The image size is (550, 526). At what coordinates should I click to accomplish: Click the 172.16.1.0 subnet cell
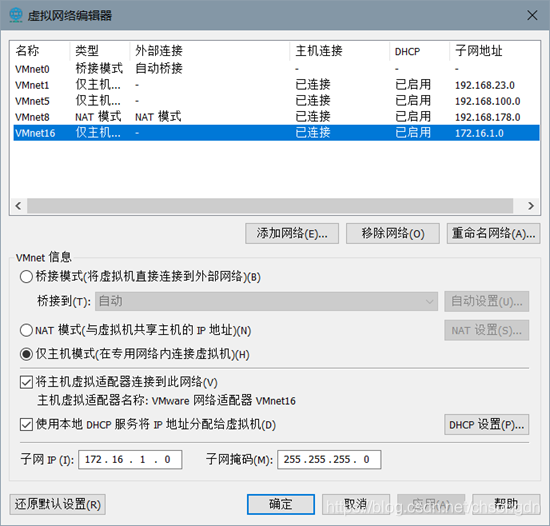coord(479,133)
